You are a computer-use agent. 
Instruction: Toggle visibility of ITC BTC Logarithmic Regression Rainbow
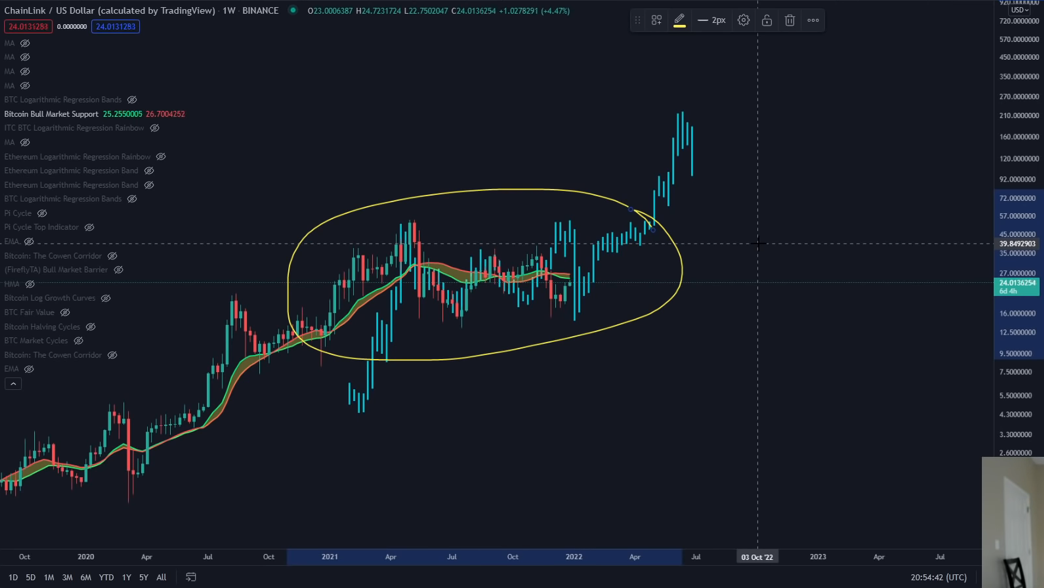tap(154, 128)
